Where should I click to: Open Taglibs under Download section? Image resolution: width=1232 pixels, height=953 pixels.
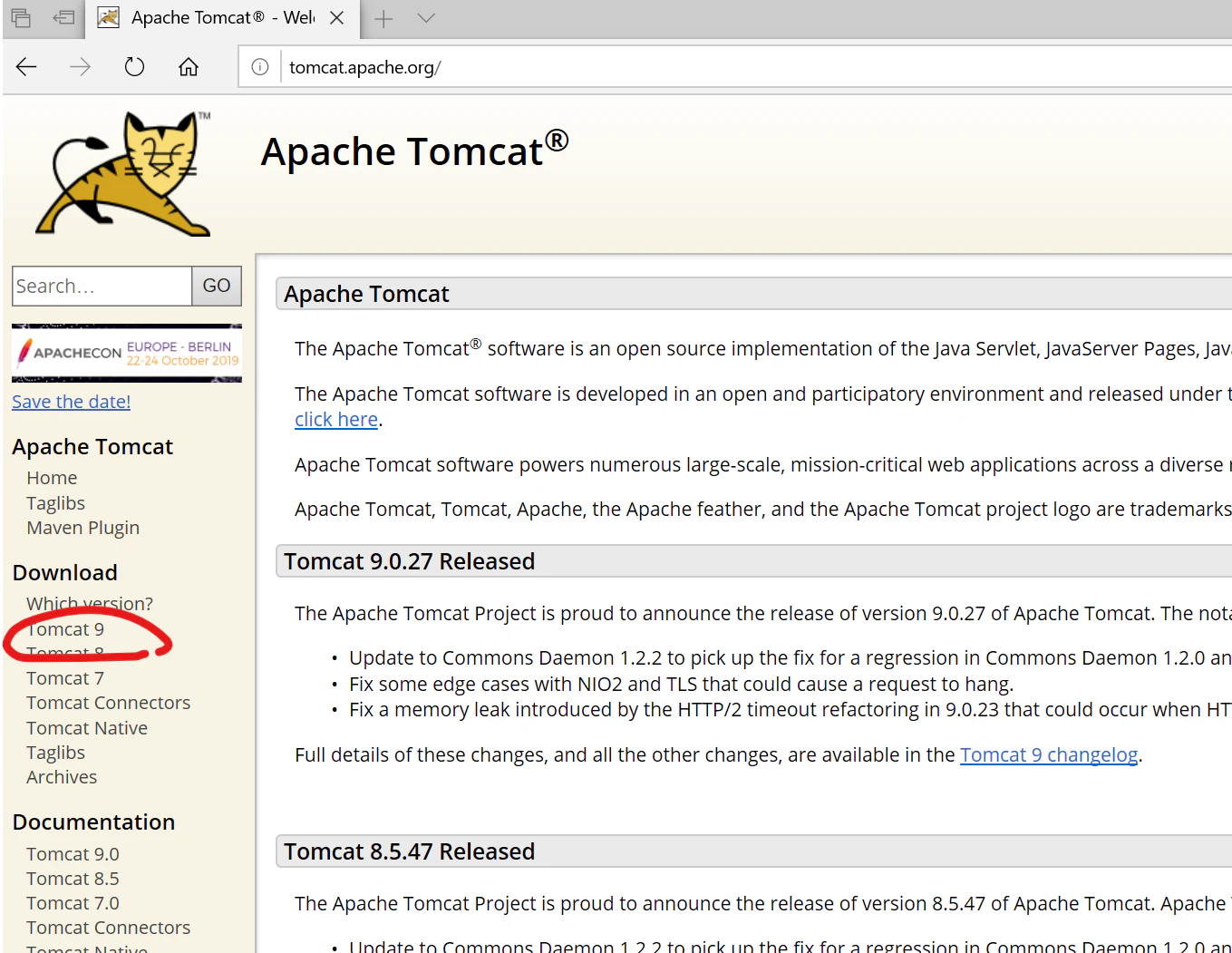(x=55, y=753)
